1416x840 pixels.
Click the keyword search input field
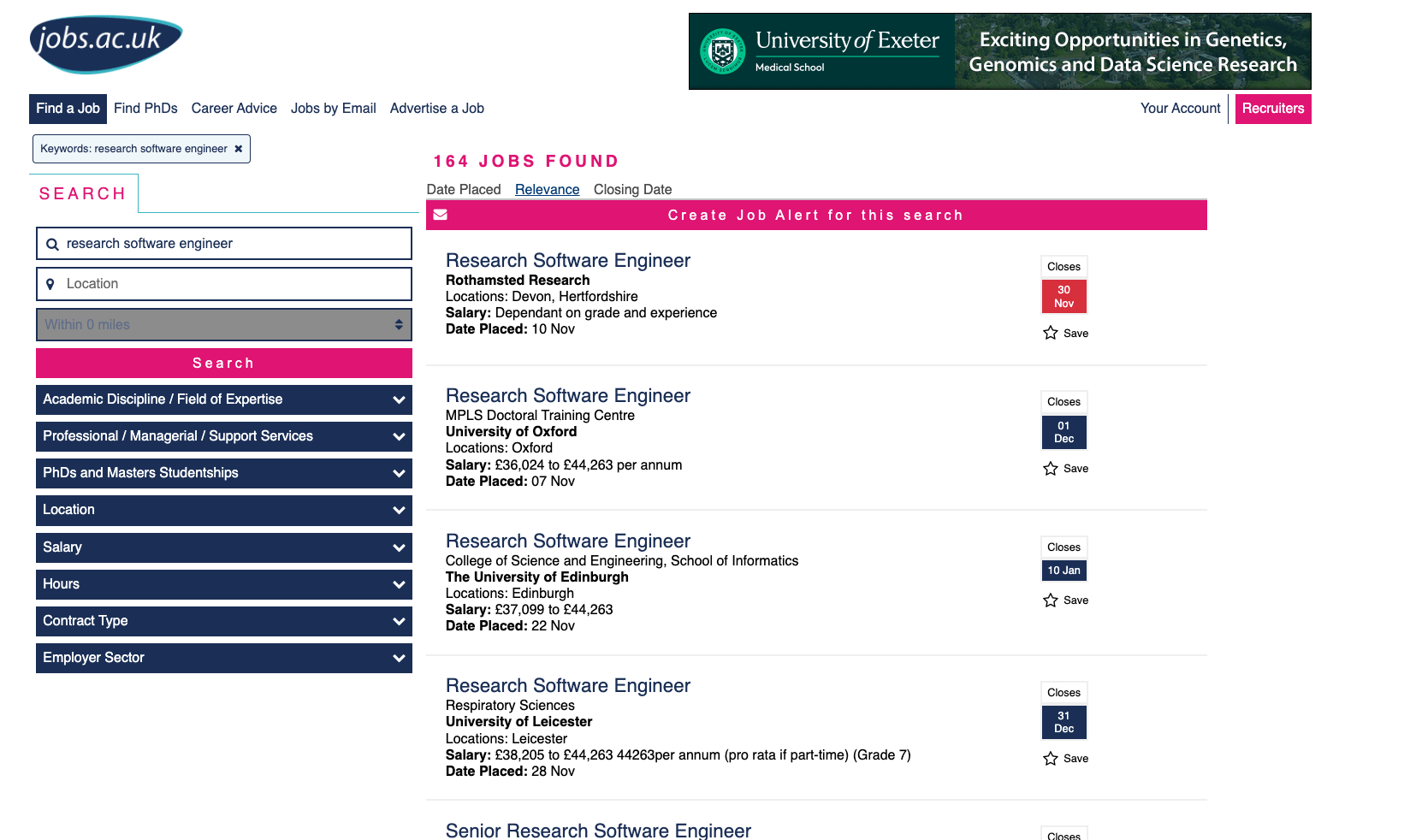[x=224, y=244]
